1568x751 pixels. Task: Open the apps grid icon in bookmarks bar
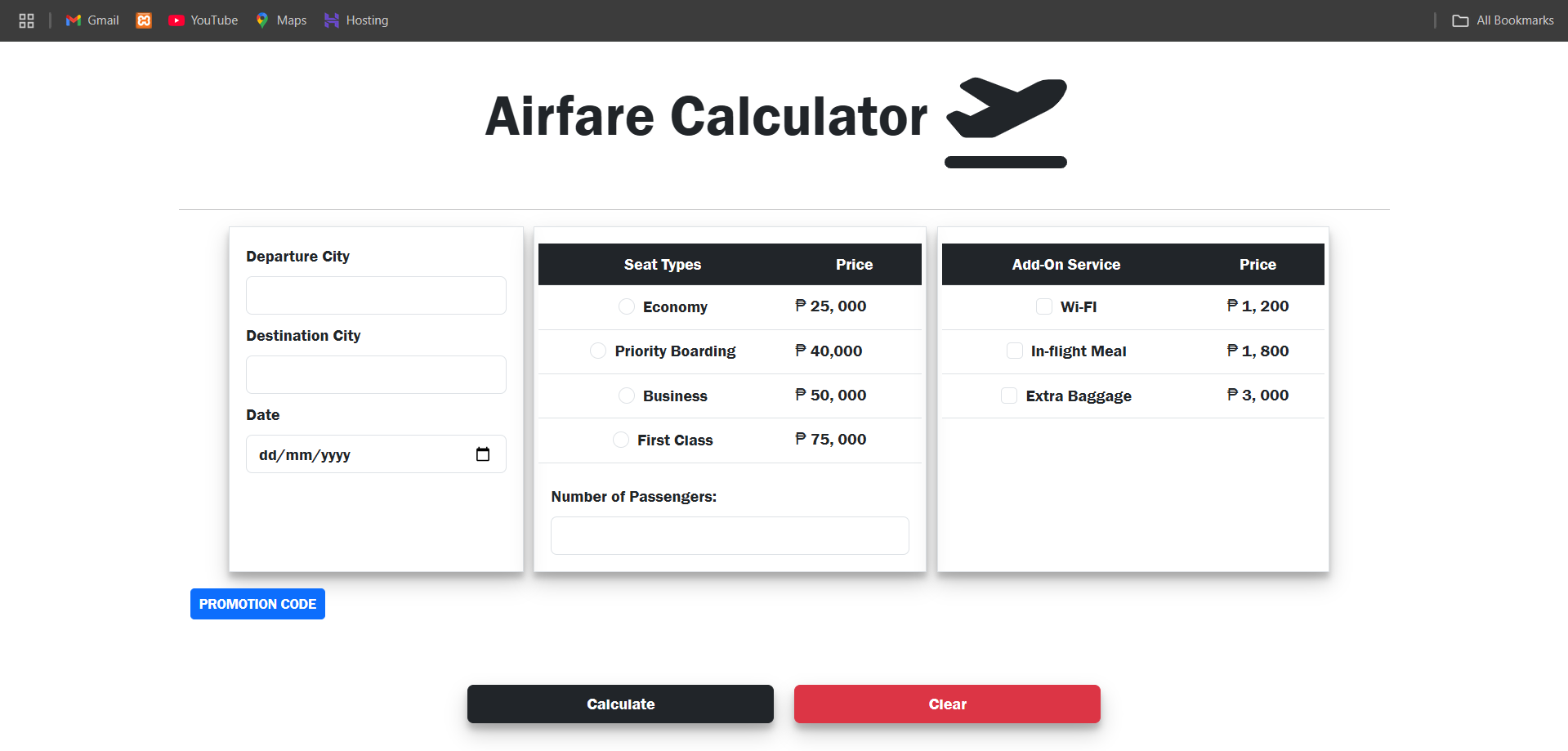[26, 20]
